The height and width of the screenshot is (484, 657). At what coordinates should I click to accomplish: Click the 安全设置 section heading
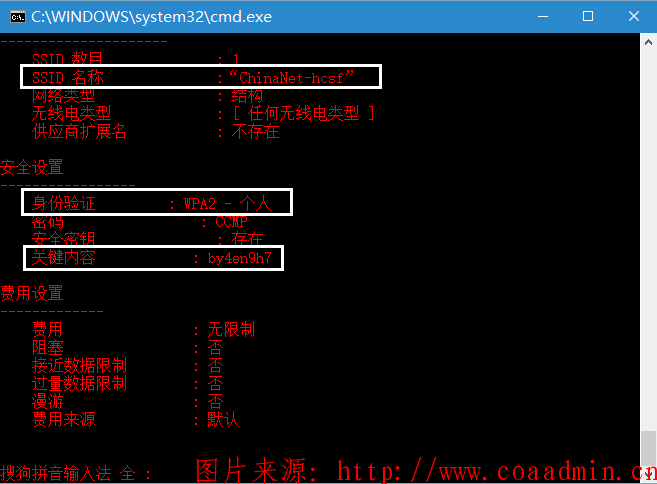click(31, 167)
